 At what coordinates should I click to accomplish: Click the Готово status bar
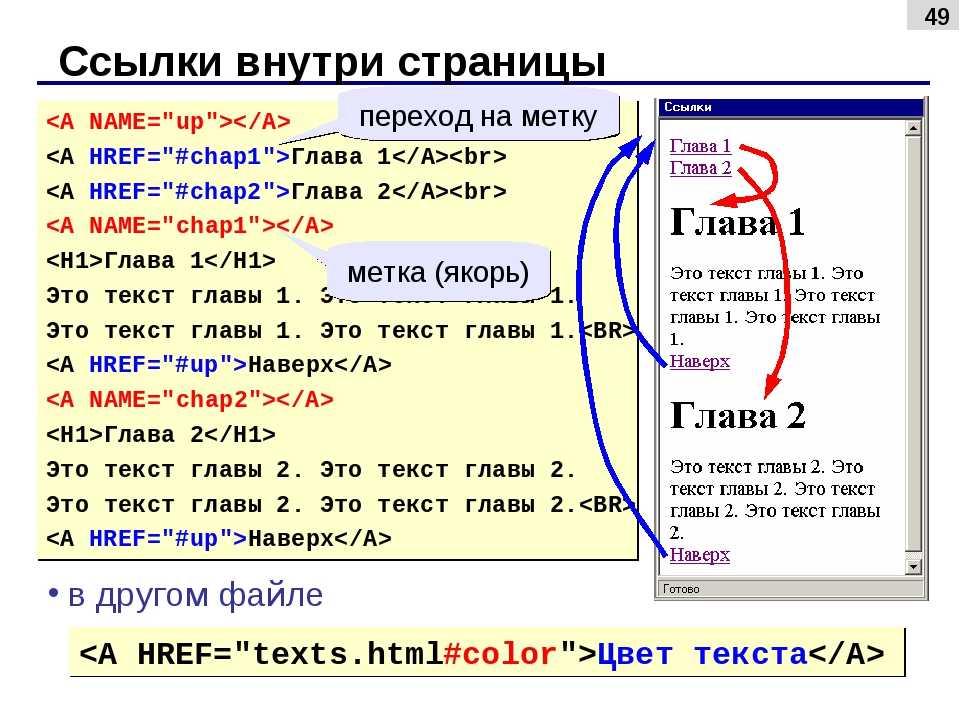click(x=790, y=589)
